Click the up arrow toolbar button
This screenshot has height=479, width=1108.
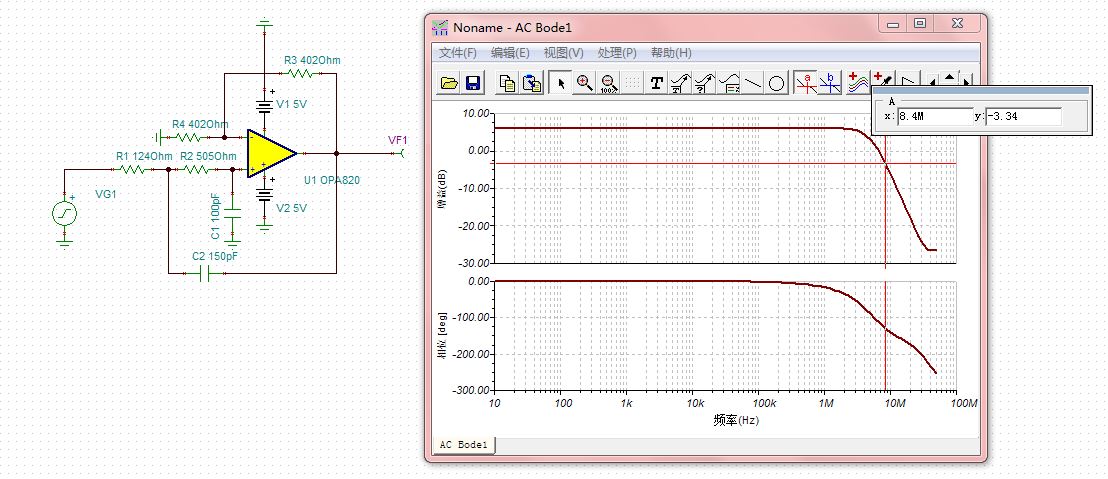pyautogui.click(x=950, y=78)
